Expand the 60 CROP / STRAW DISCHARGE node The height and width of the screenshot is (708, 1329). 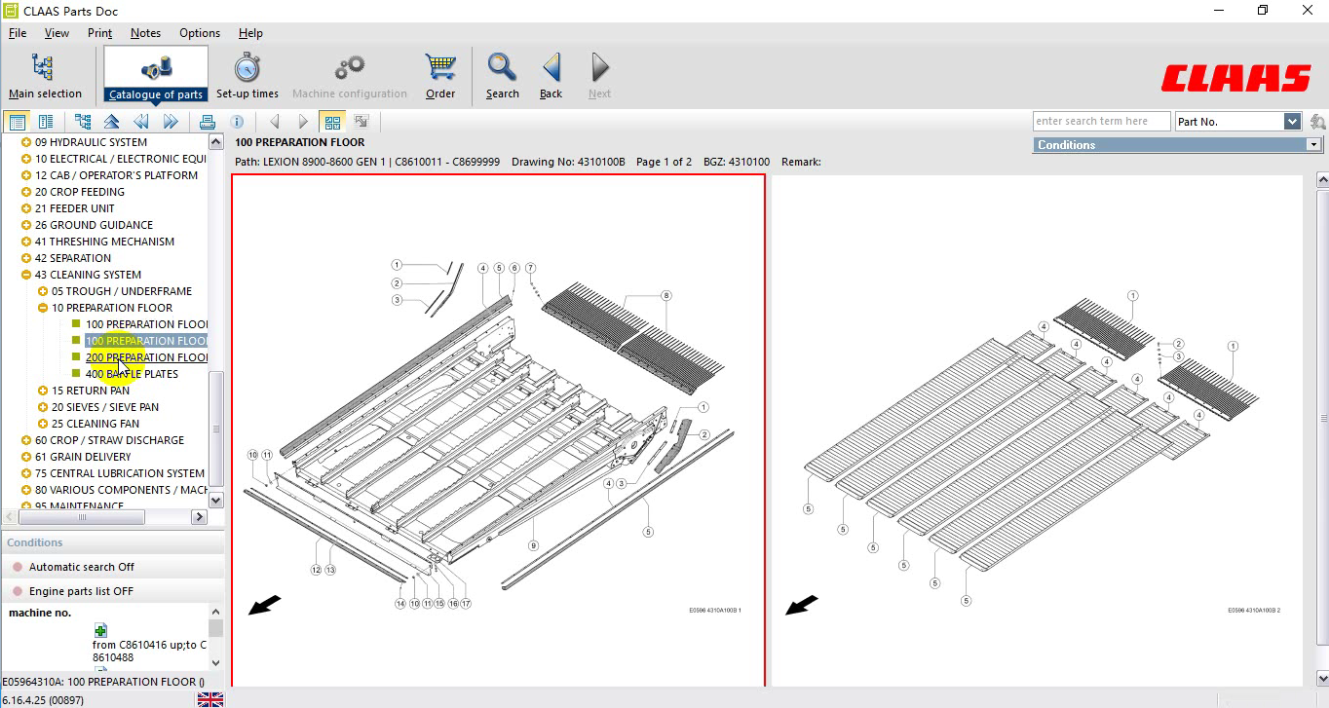click(27, 440)
